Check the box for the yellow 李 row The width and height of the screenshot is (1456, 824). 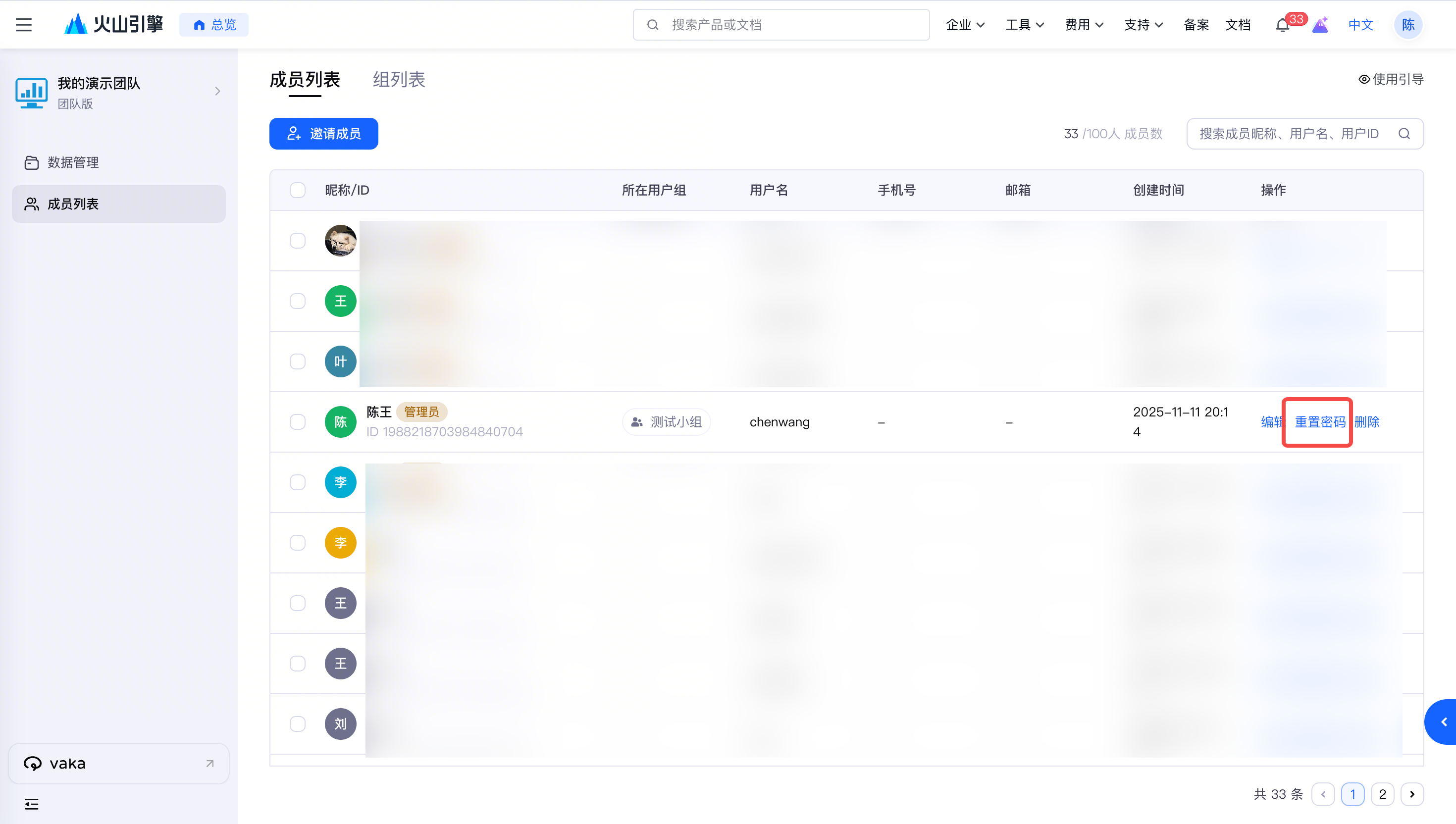point(298,543)
